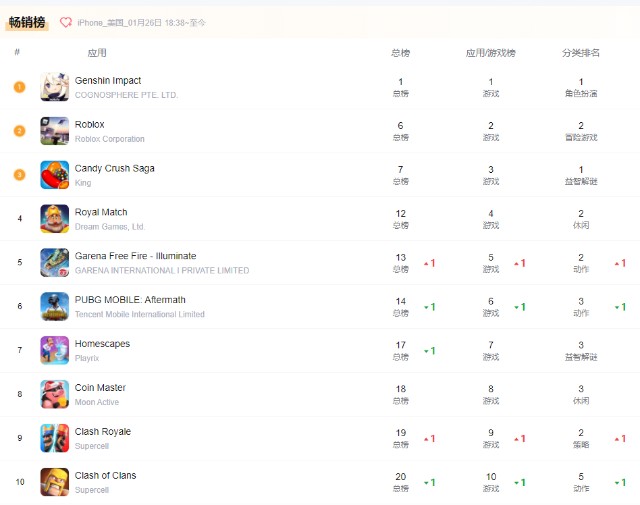Click Tencent Mobile International Limited text
640x505 pixels.
point(140,314)
